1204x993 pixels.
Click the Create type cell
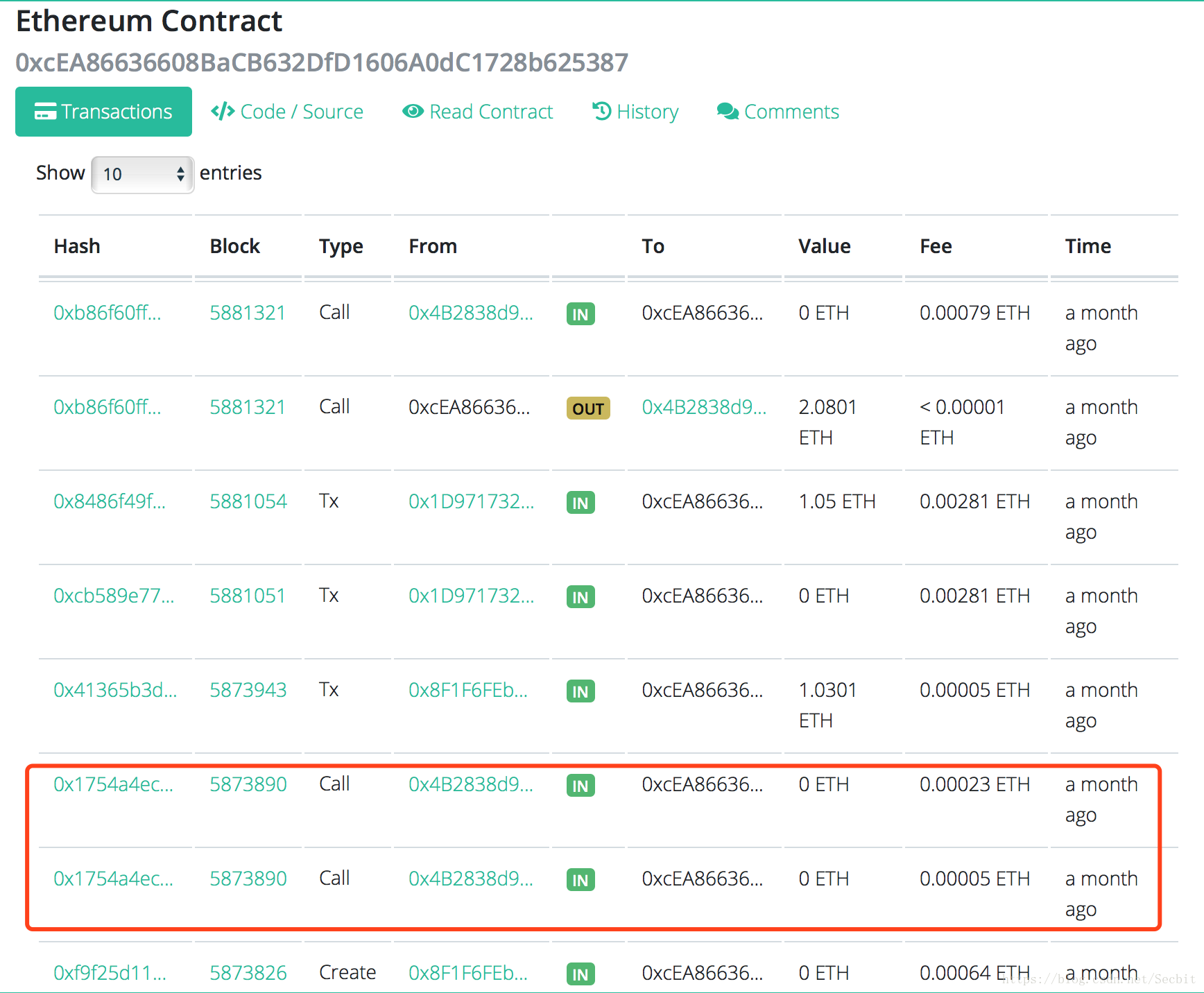coord(347,973)
